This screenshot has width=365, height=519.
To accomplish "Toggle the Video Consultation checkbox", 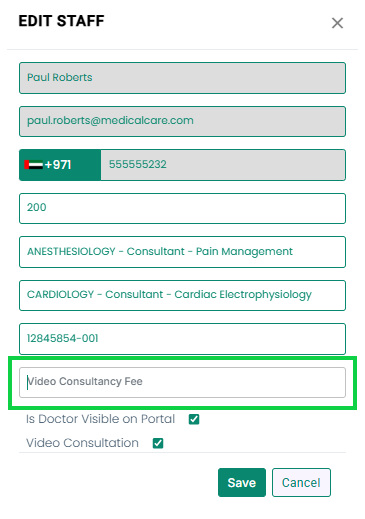I will point(158,443).
